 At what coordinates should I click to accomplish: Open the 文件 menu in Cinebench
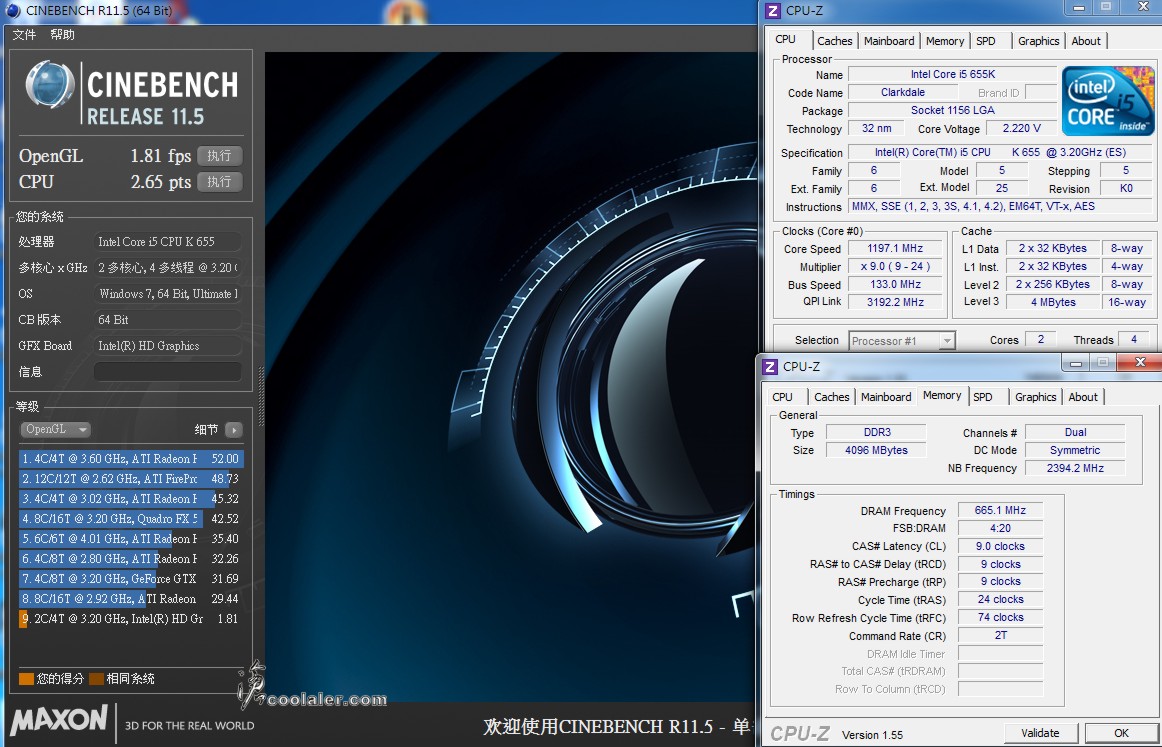pyautogui.click(x=24, y=35)
